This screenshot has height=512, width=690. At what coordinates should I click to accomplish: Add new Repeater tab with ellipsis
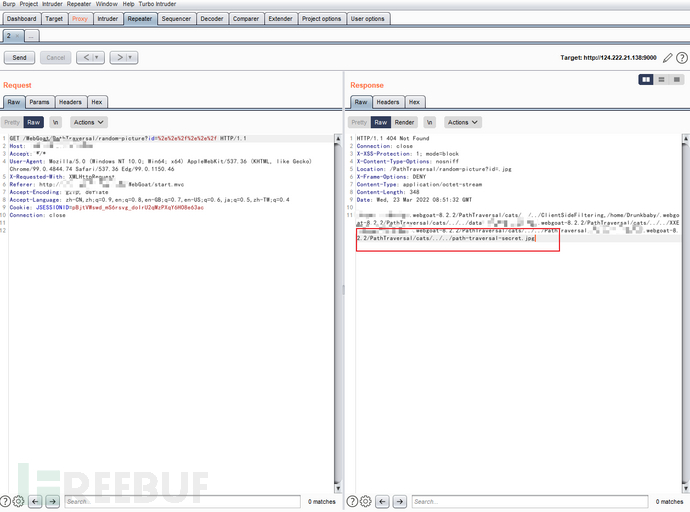[32, 36]
